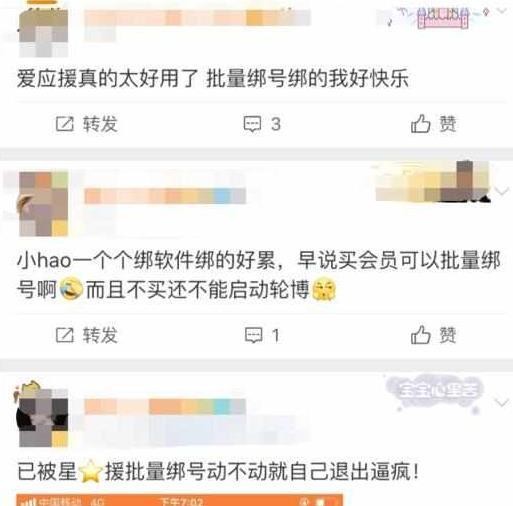Viewport: 513px width, 506px height.
Task: Open second poster's blurred avatar
Action: point(43,204)
